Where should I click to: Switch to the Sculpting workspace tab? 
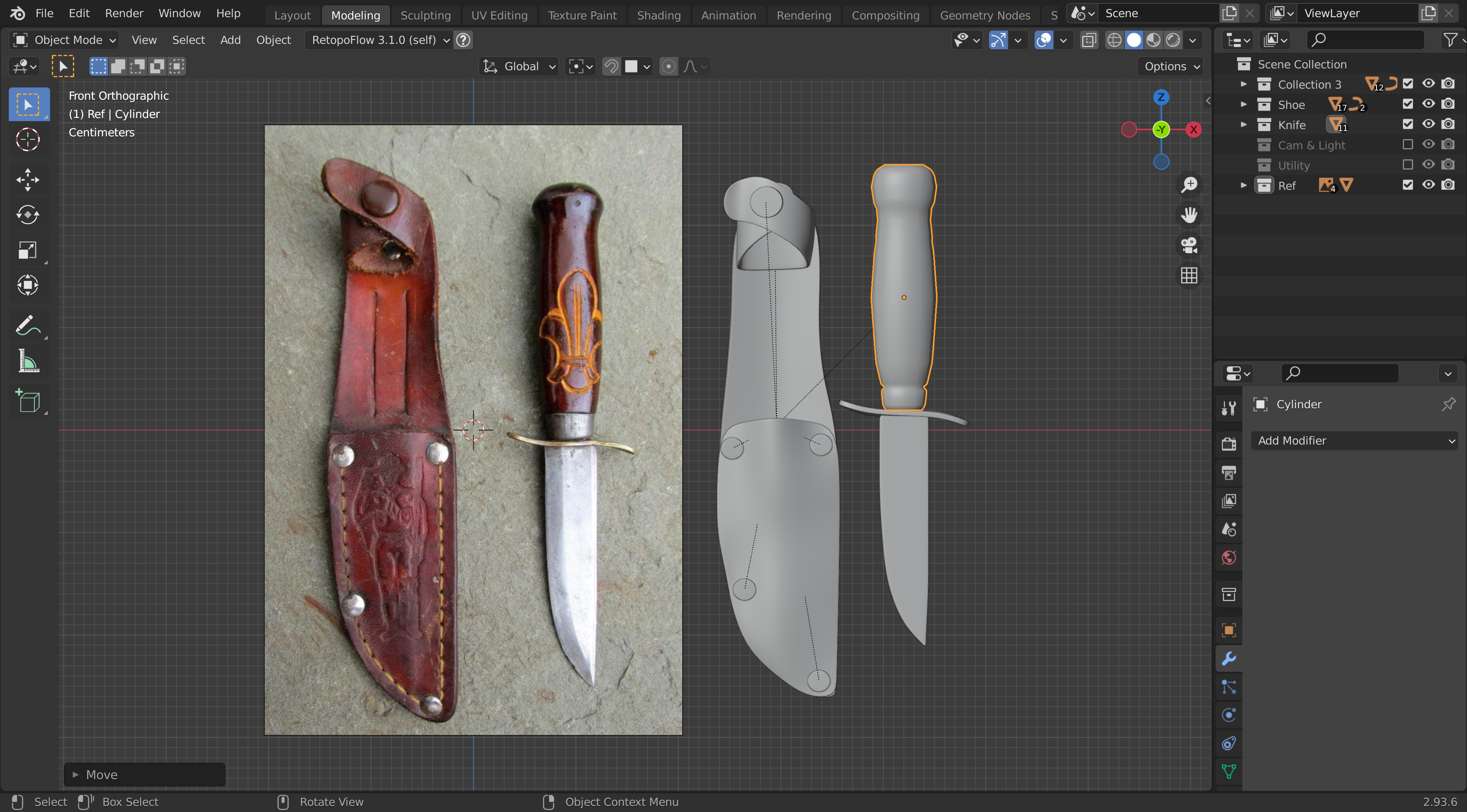pyautogui.click(x=426, y=15)
